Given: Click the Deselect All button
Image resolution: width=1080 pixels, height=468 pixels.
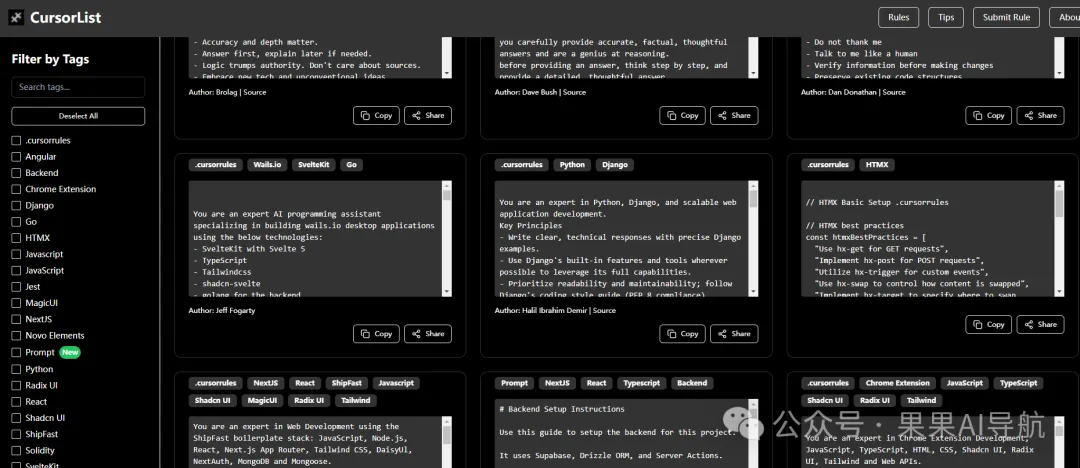Looking at the screenshot, I should click(79, 116).
